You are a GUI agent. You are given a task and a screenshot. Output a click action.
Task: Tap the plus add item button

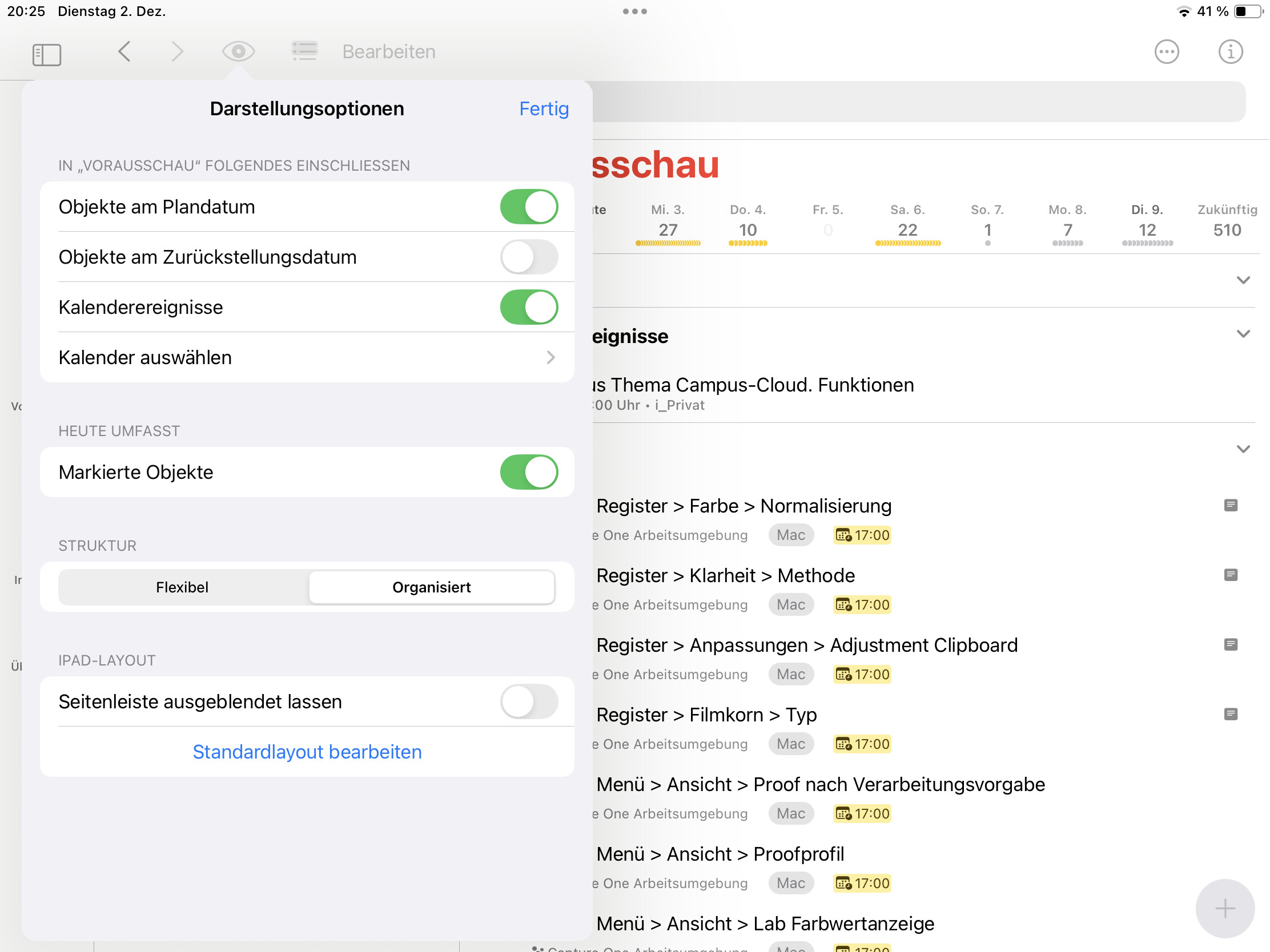pyautogui.click(x=1224, y=908)
